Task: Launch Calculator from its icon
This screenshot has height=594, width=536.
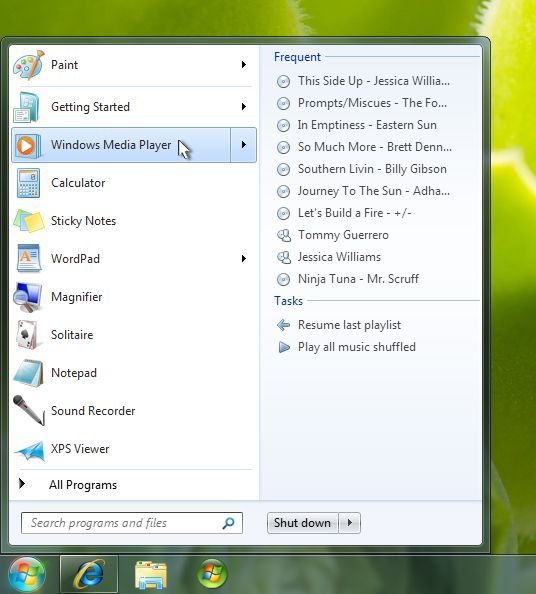Action: pos(28,183)
